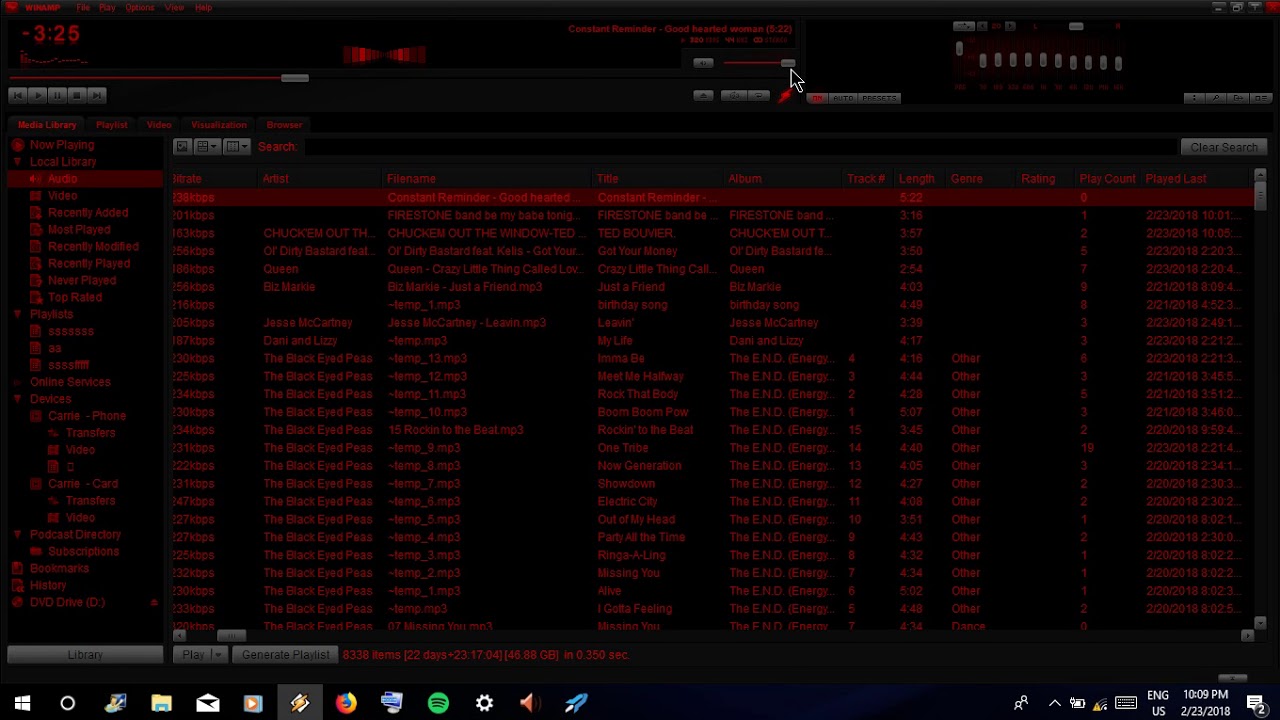Skip to the next track
This screenshot has width=1280, height=720.
point(97,95)
